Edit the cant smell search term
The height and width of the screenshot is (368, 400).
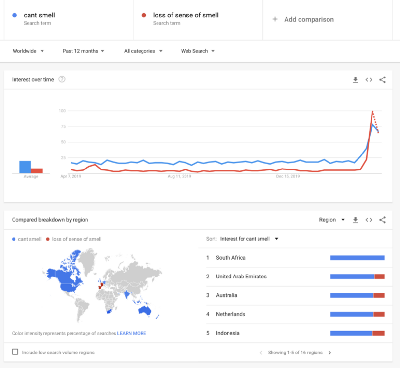pos(39,15)
